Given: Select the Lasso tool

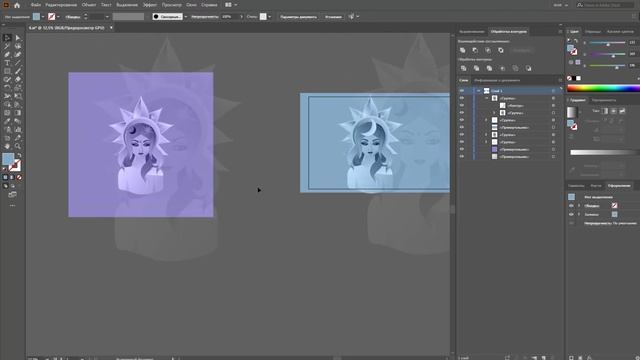Looking at the screenshot, I should tap(18, 46).
